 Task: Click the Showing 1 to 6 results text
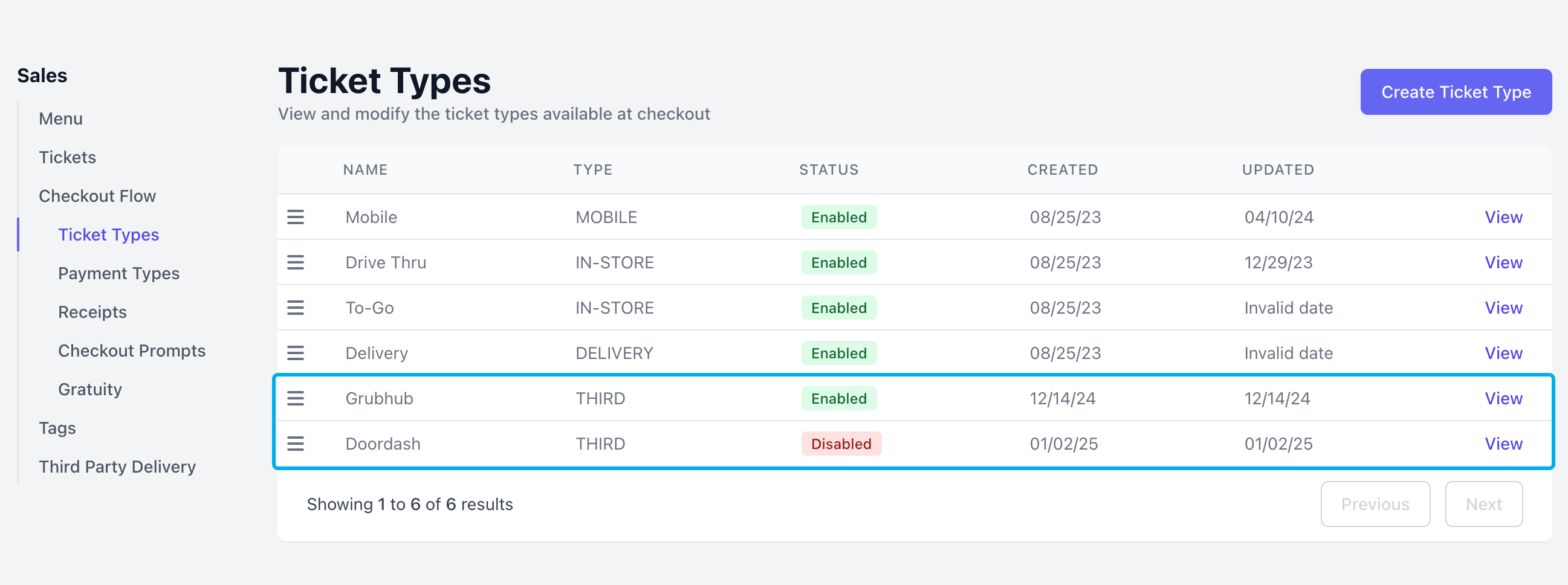[x=410, y=504]
